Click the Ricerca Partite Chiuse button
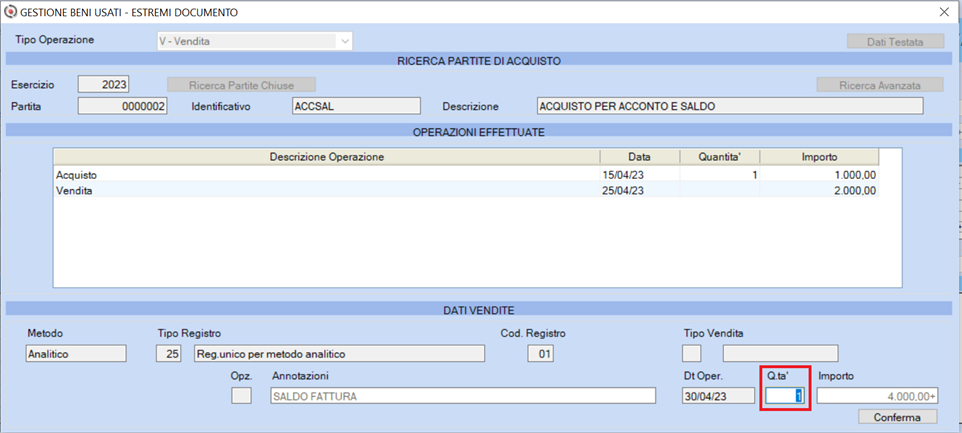This screenshot has width=962, height=433. [x=242, y=85]
